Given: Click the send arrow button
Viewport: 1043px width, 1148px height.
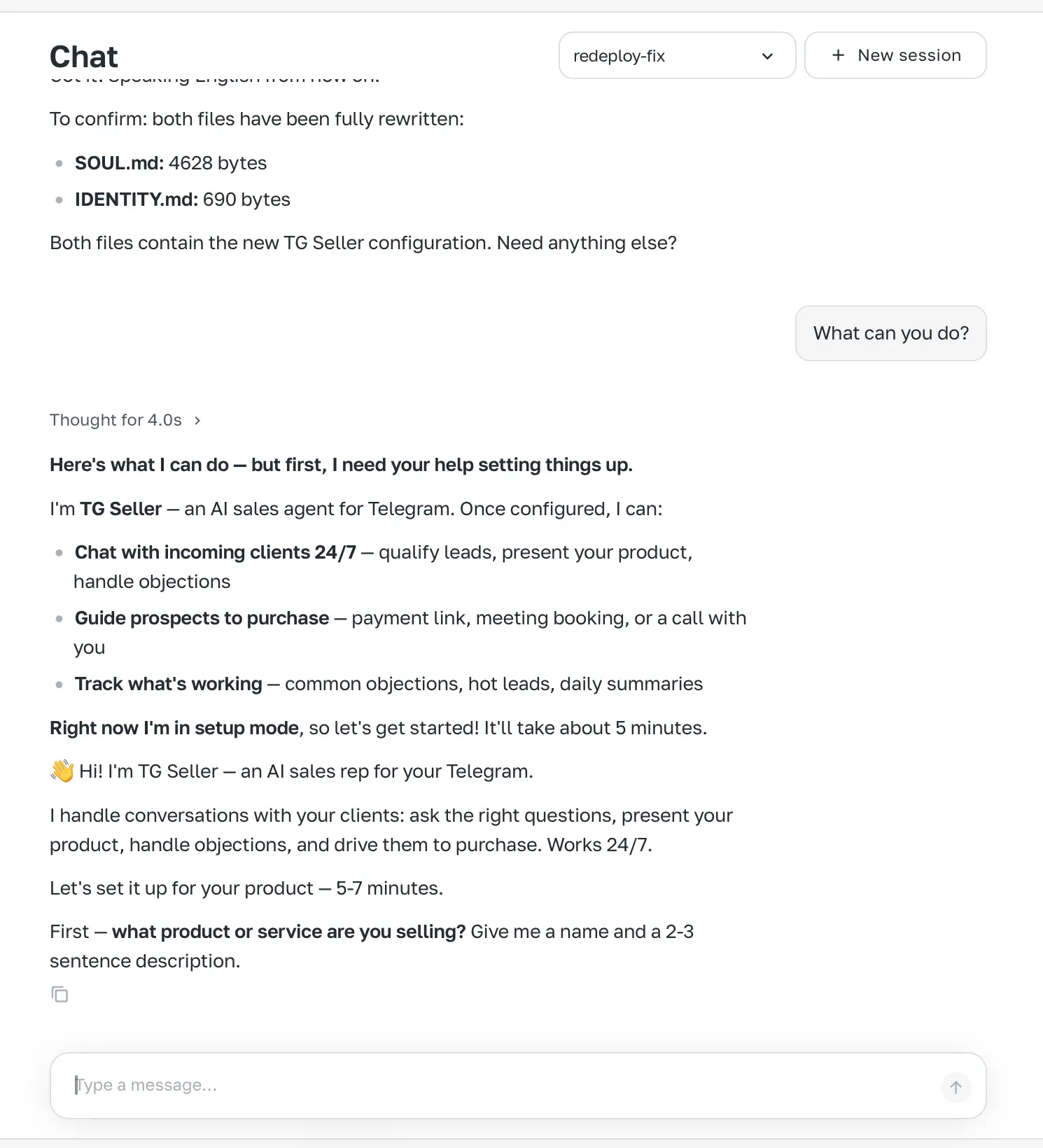Looking at the screenshot, I should 955,1087.
